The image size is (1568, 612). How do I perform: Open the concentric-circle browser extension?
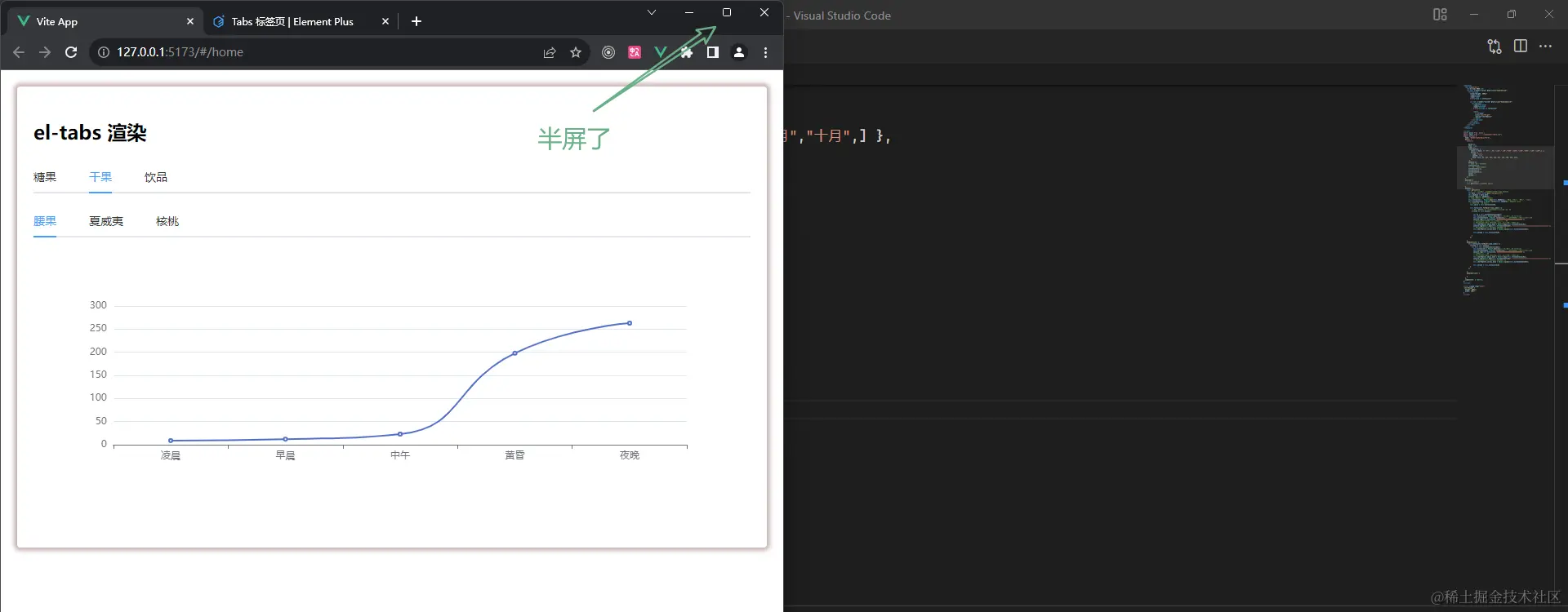coord(608,52)
